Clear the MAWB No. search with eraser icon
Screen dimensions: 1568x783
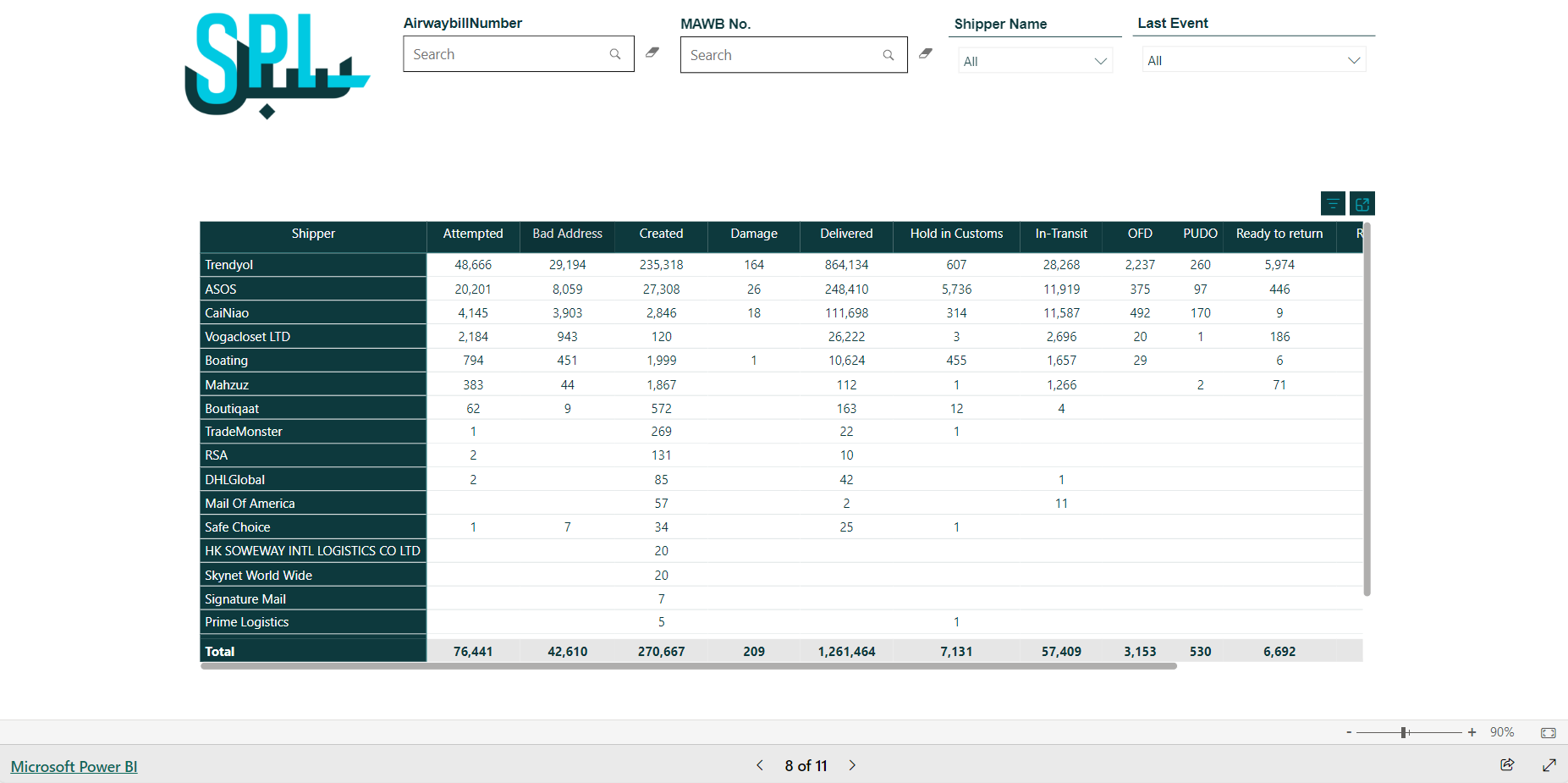(926, 53)
